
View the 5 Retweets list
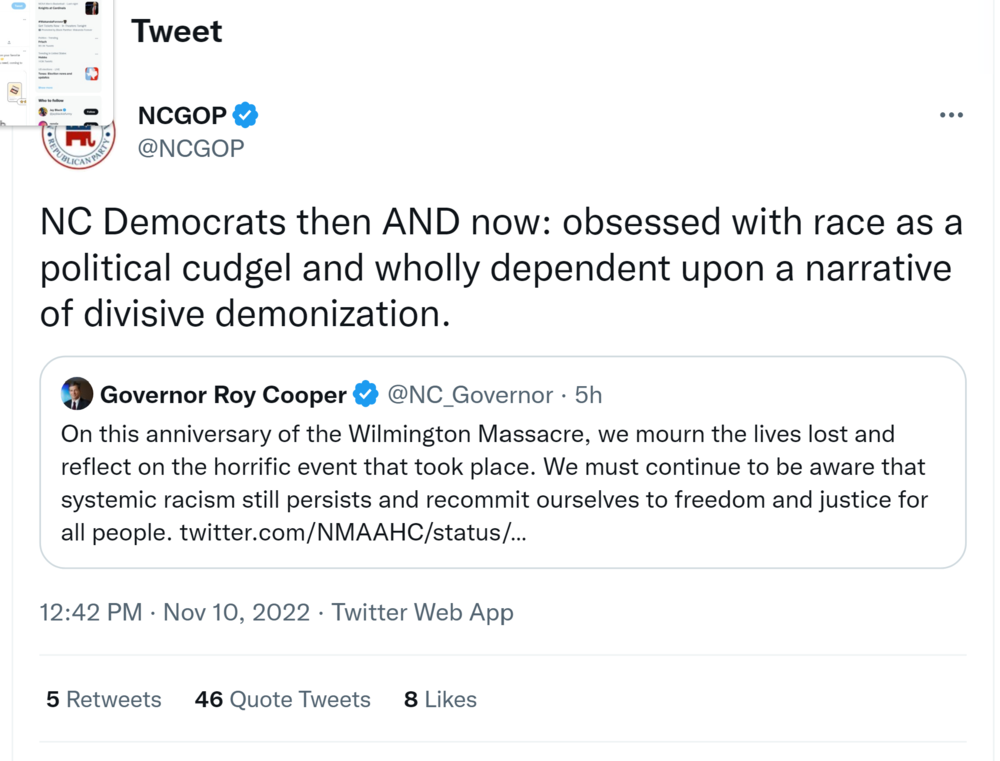tap(104, 699)
